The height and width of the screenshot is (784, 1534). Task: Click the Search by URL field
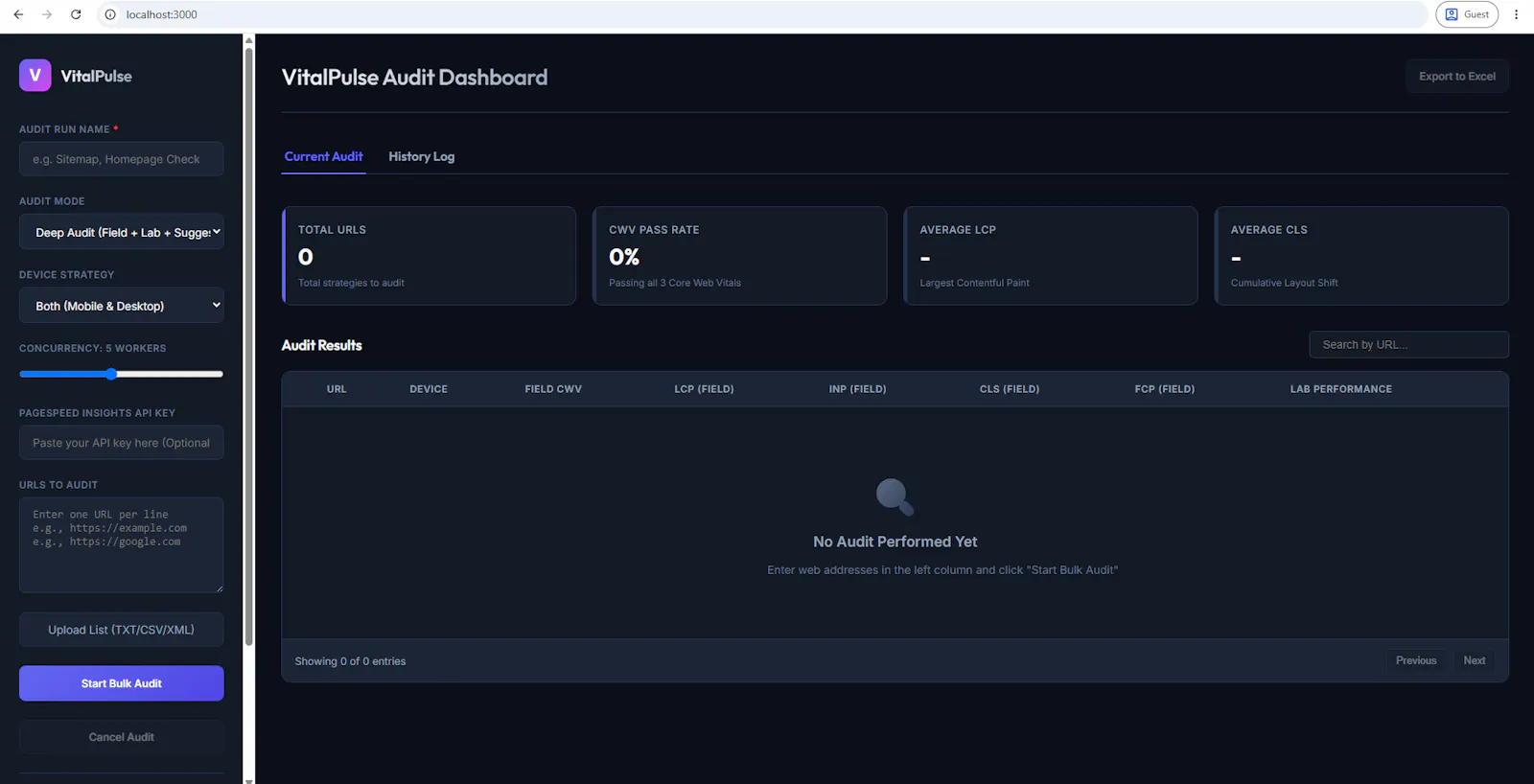(1408, 345)
